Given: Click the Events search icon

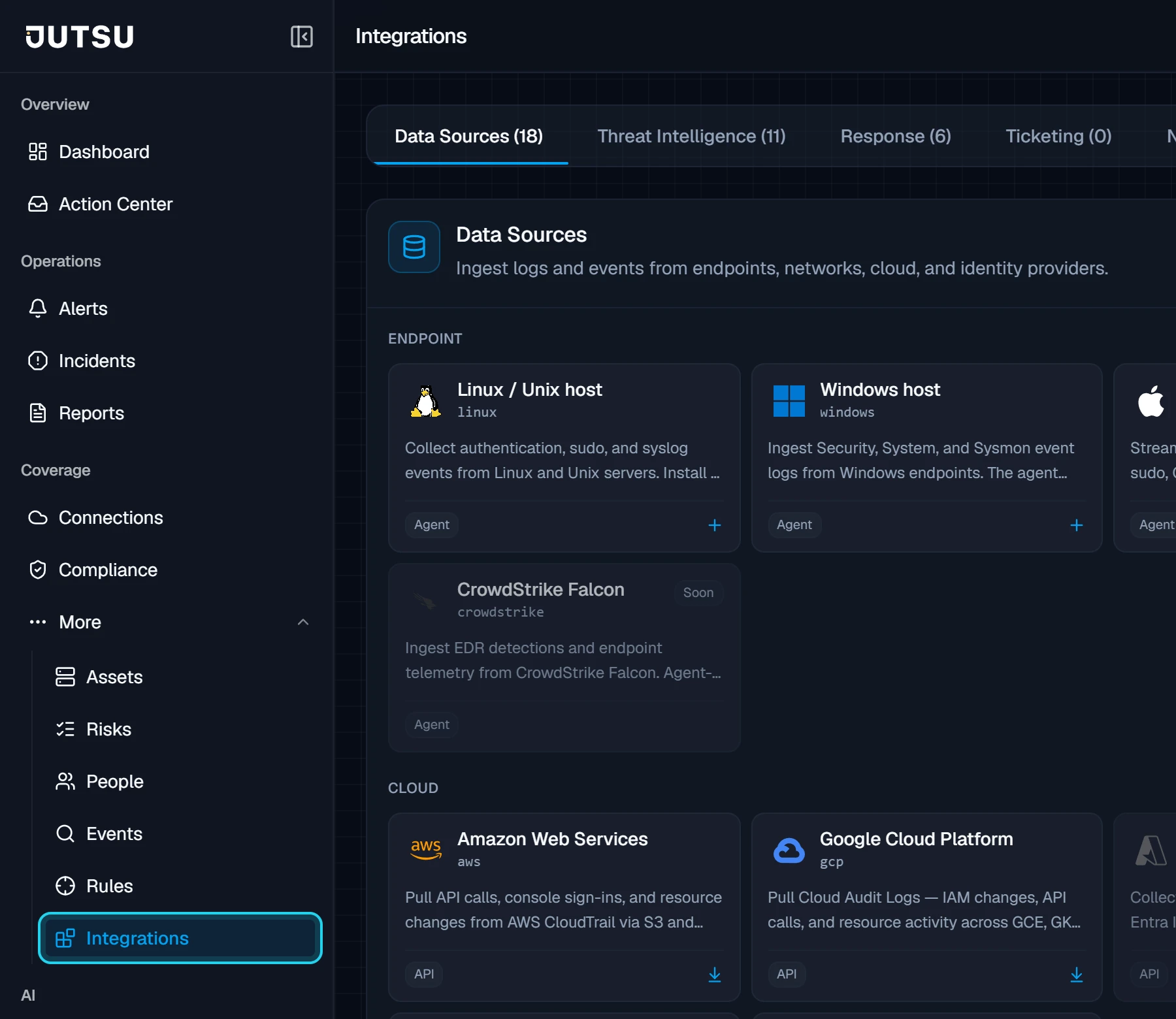Looking at the screenshot, I should pos(65,833).
